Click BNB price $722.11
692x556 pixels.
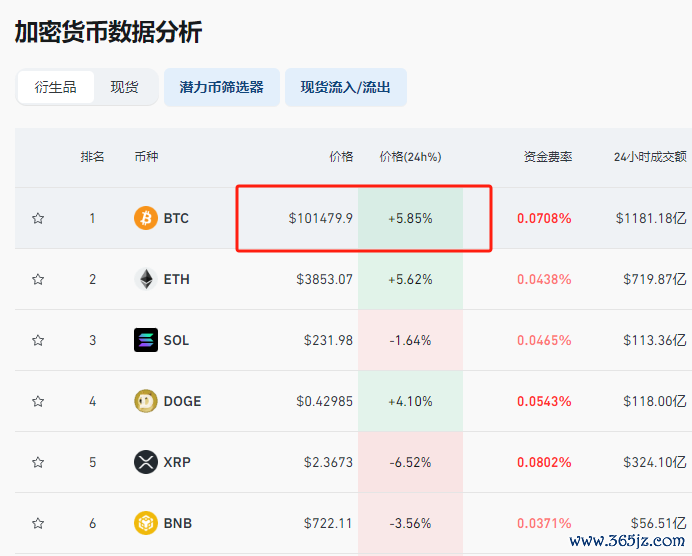328,523
